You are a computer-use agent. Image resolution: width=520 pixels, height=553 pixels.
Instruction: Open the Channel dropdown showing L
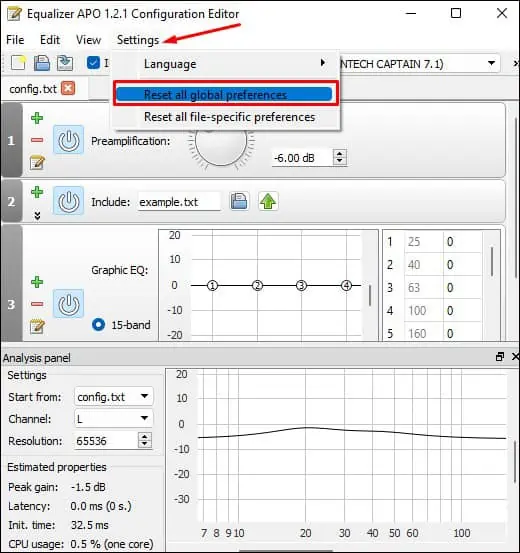[x=114, y=419]
